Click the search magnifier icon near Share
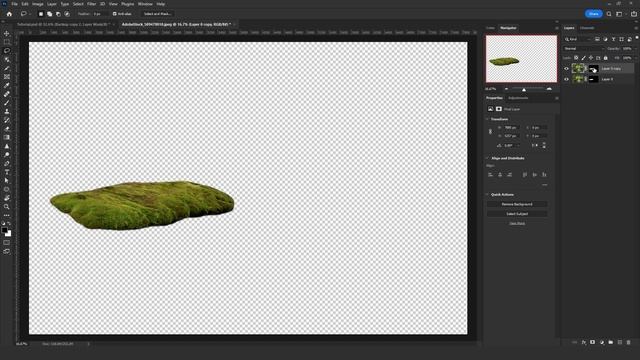This screenshot has width=640, height=360. (x=609, y=14)
